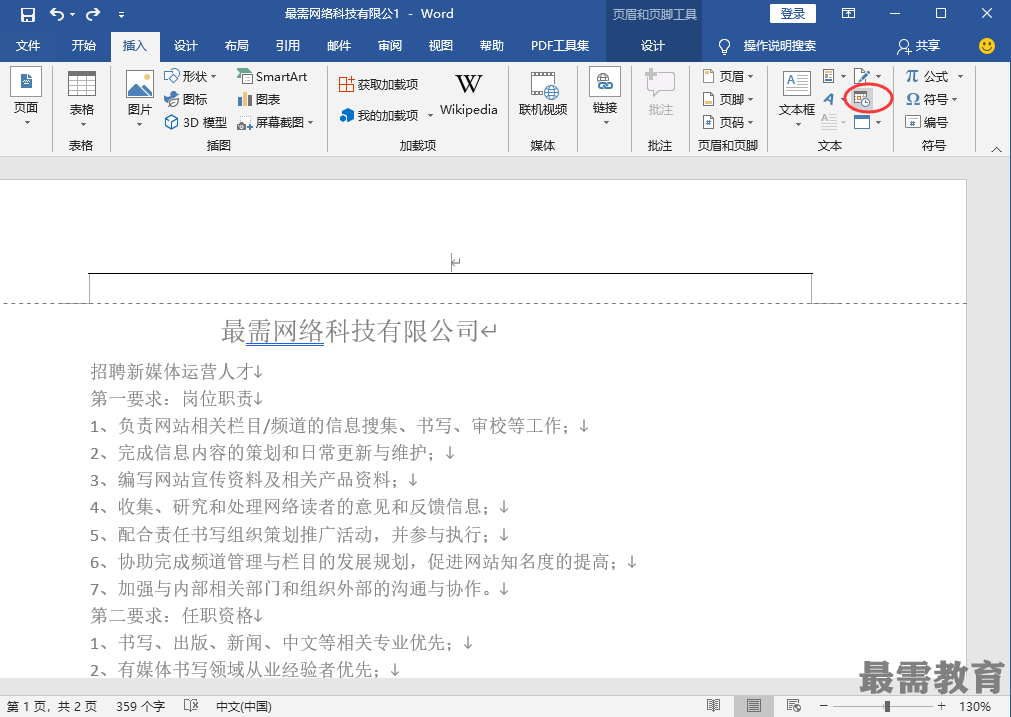The image size is (1011, 717).
Task: Open the 屏幕截图 screenshot dropdown
Action: (275, 123)
